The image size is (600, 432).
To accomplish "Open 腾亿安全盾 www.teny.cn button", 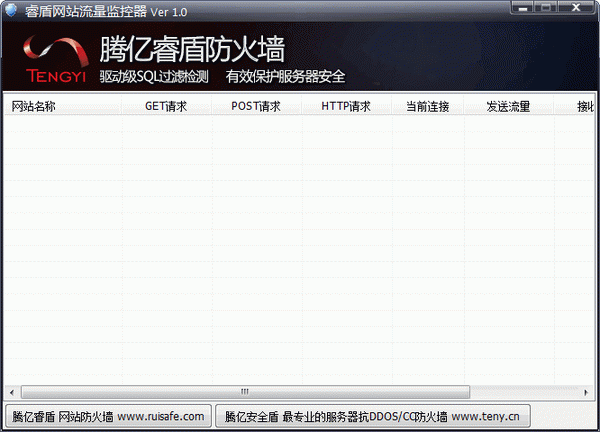I will point(373,416).
